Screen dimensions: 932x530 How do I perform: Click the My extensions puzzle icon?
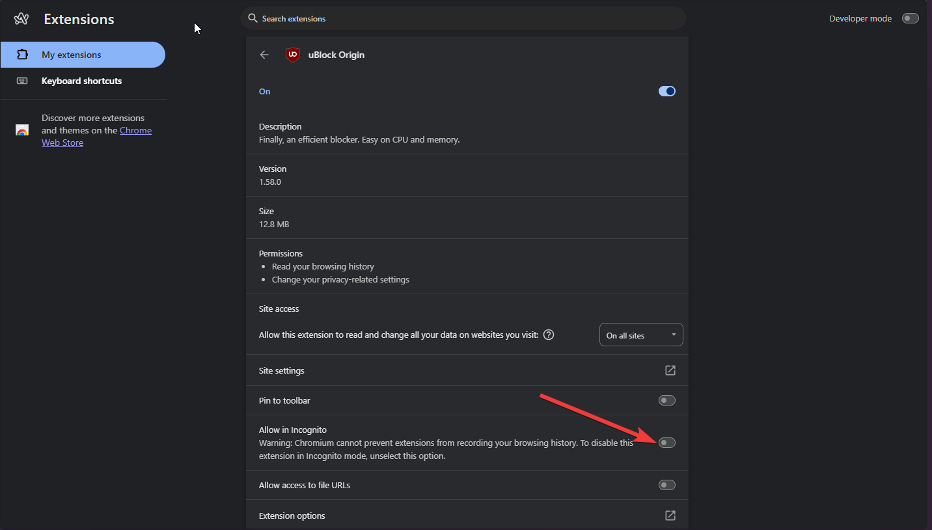click(x=22, y=55)
